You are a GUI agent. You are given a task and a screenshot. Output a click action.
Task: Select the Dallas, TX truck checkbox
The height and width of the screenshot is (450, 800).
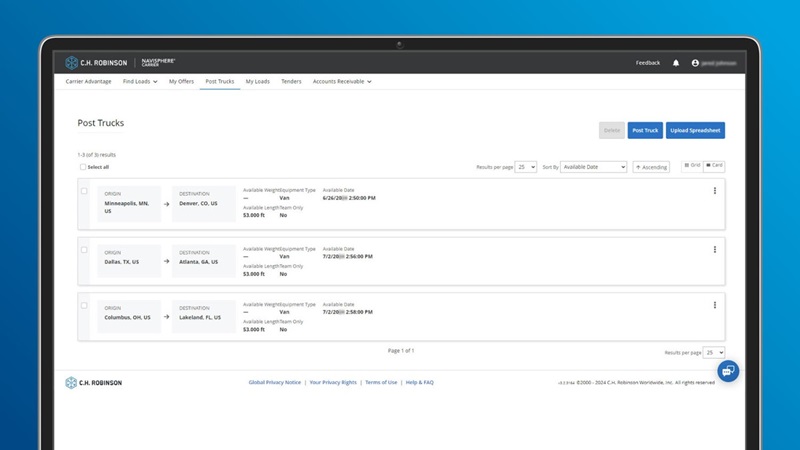pyautogui.click(x=84, y=250)
